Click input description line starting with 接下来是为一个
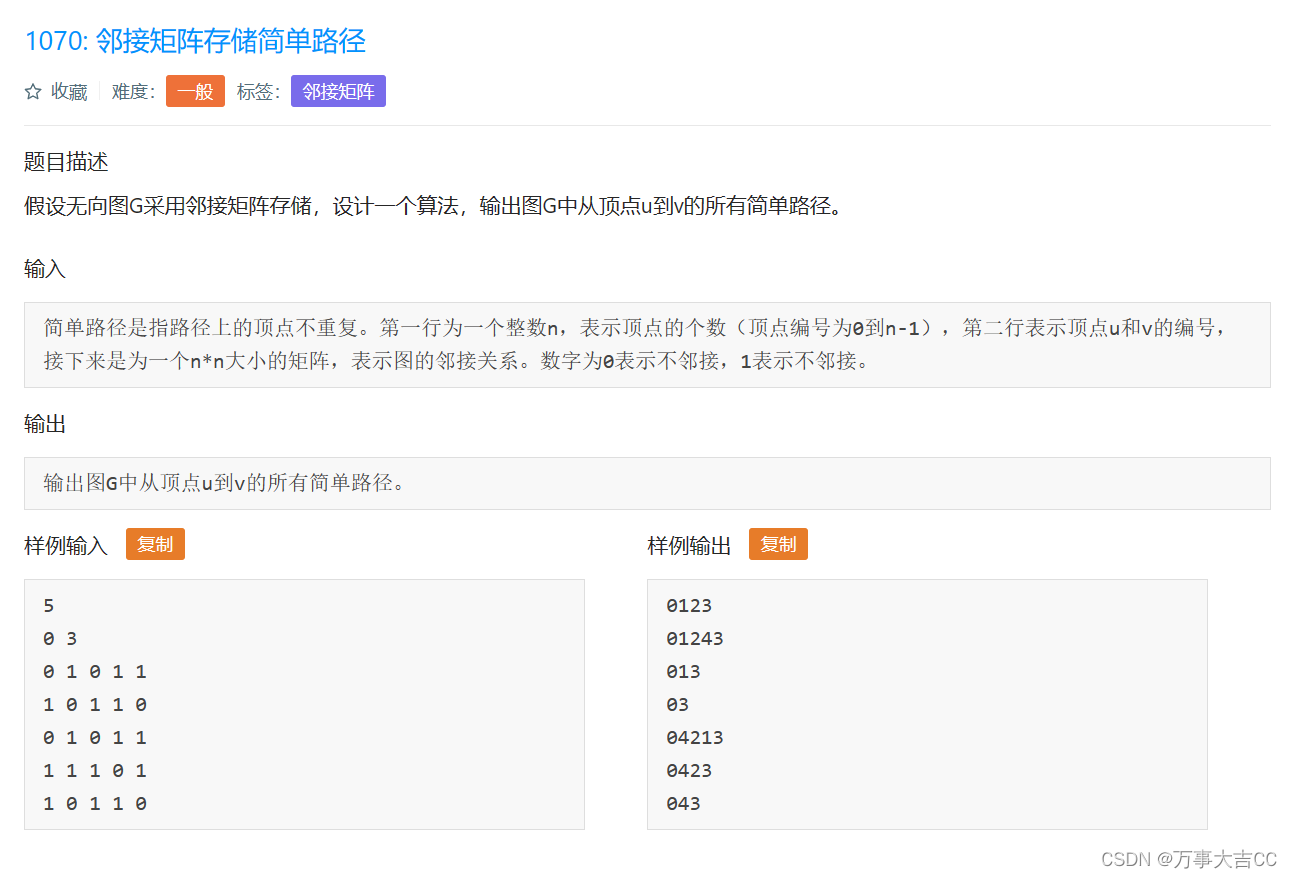1292x878 pixels. click(457, 361)
